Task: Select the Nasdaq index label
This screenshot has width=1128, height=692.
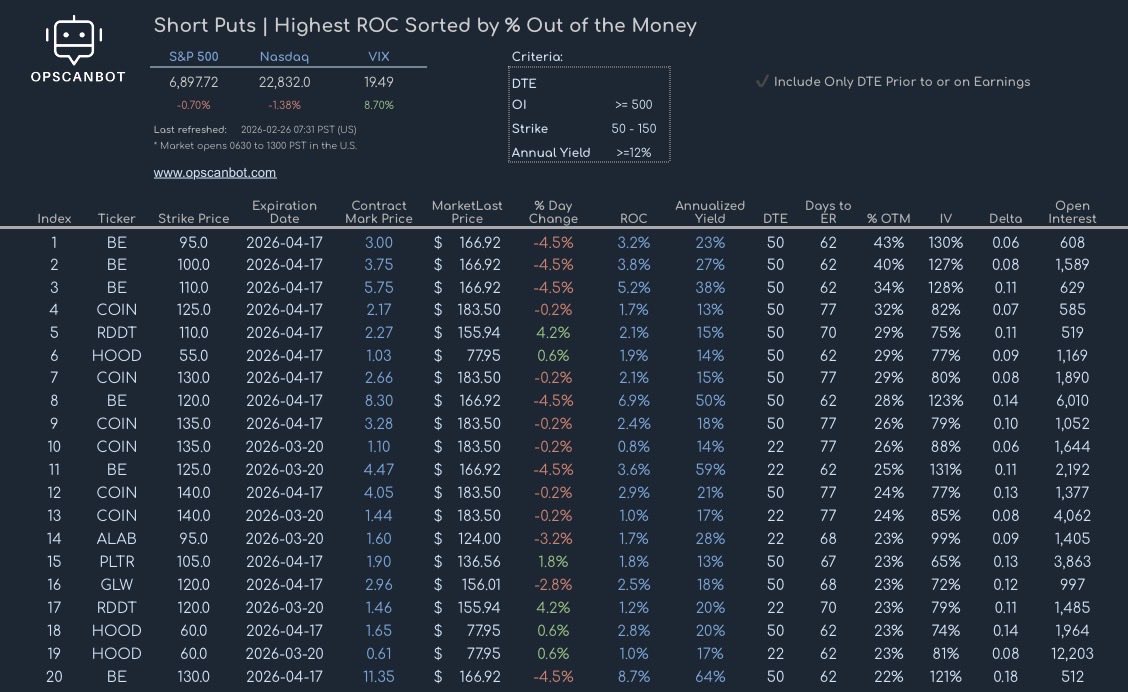Action: click(x=284, y=57)
